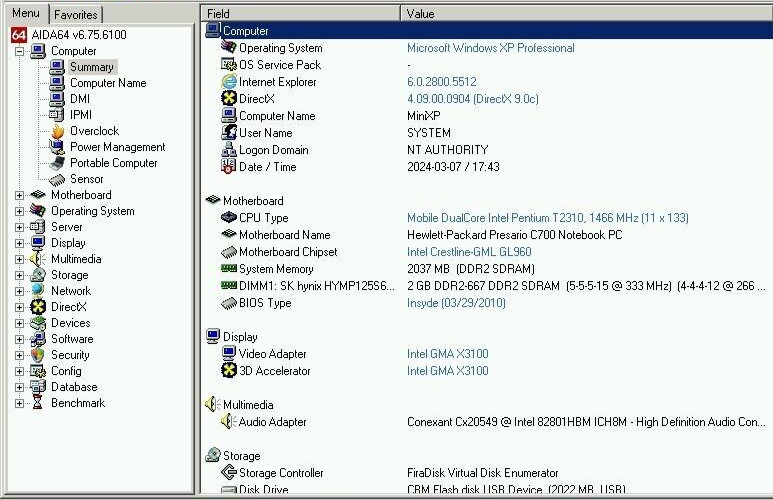Select DMI in the tree

click(80, 99)
